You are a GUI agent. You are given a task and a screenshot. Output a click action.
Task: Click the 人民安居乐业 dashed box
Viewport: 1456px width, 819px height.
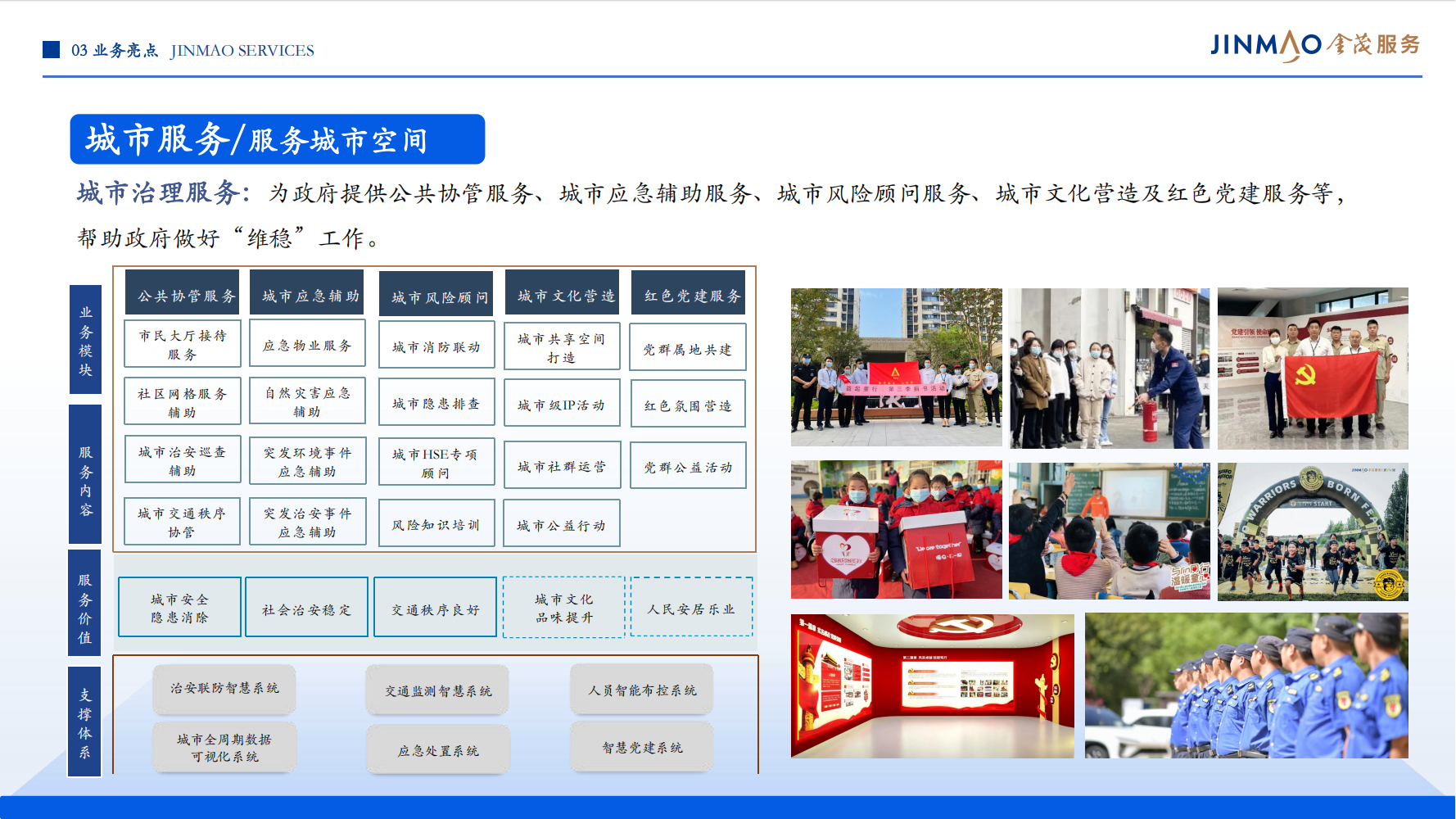pyautogui.click(x=691, y=608)
